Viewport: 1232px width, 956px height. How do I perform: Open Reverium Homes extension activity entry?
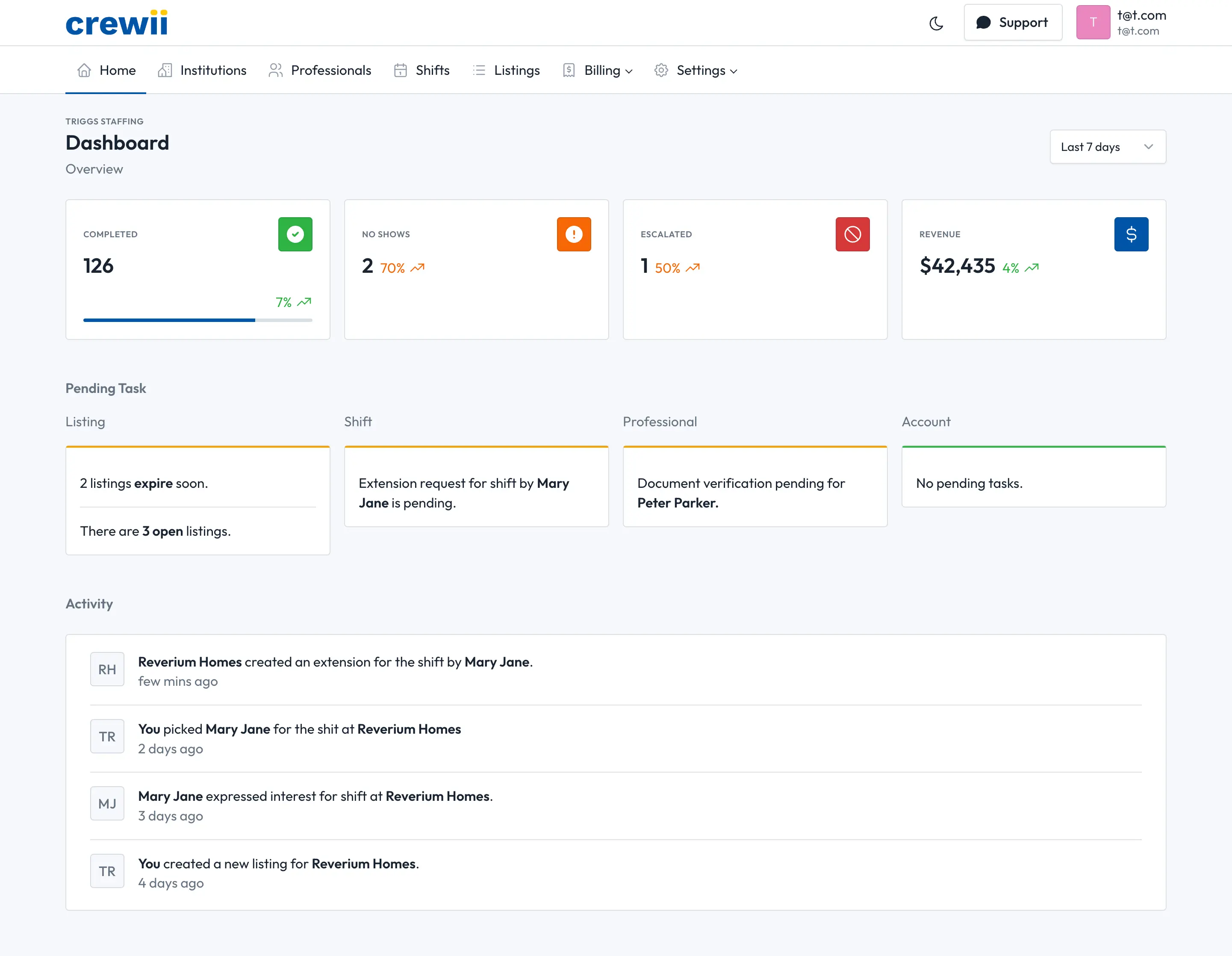[x=616, y=671]
